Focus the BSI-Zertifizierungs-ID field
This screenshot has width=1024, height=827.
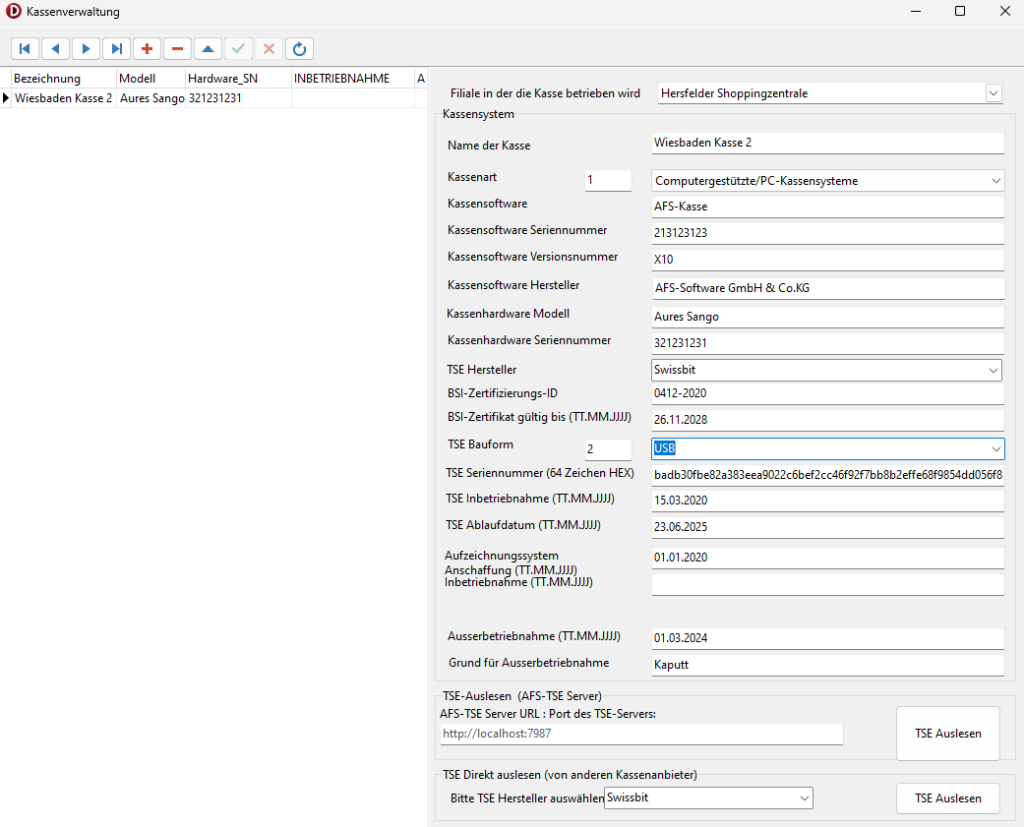(x=827, y=393)
